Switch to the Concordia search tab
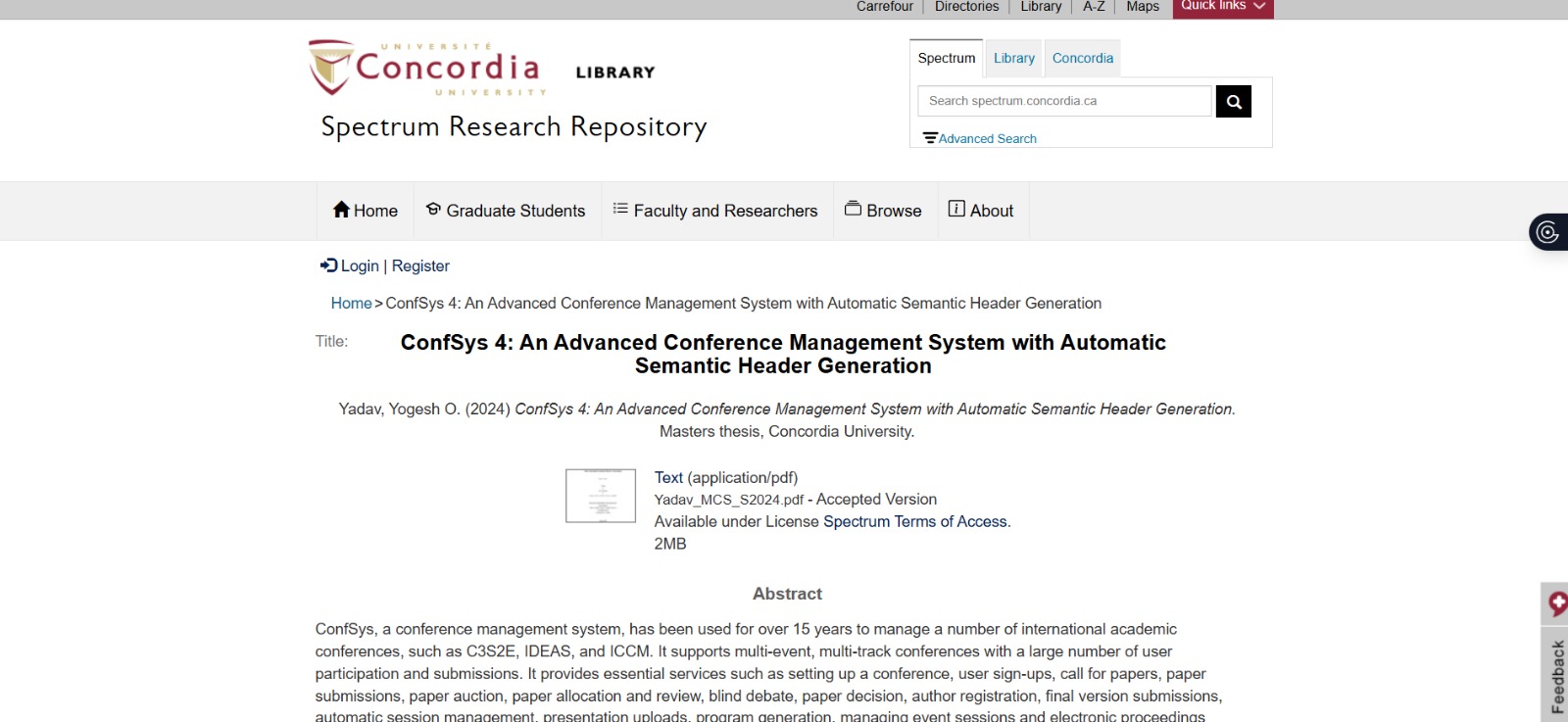1568x722 pixels. pos(1082,59)
